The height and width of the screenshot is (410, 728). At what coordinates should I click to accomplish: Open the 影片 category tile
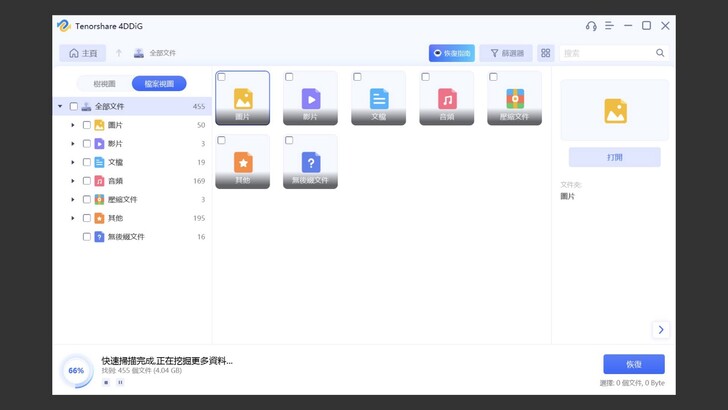[x=311, y=98]
